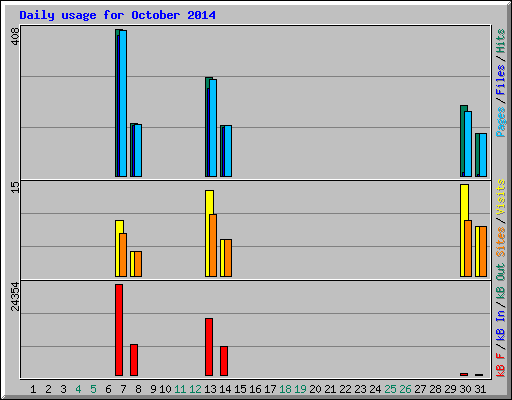Click the day 8 red kB bar

click(134, 360)
